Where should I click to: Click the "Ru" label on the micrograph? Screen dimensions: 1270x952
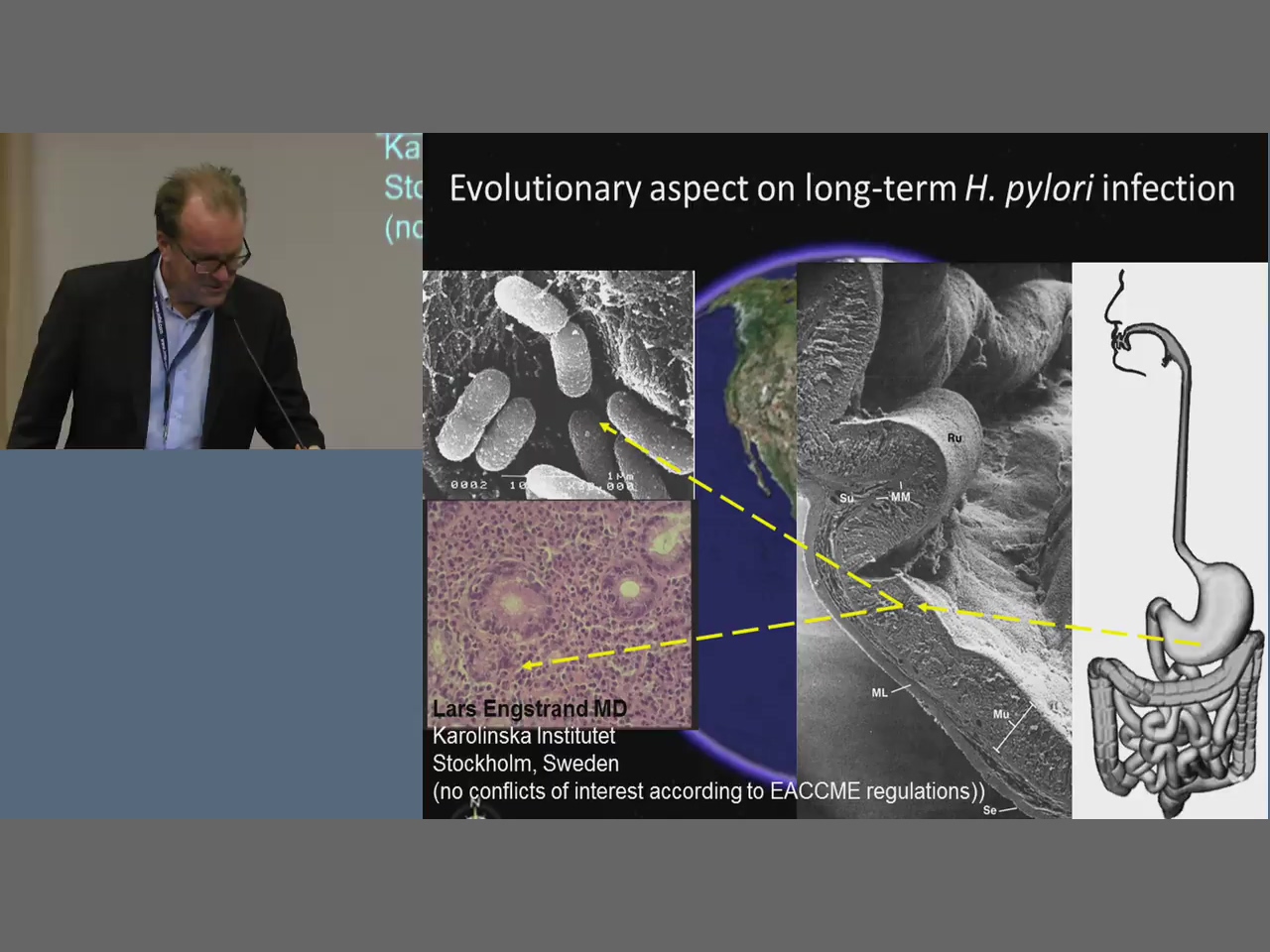[x=954, y=437]
